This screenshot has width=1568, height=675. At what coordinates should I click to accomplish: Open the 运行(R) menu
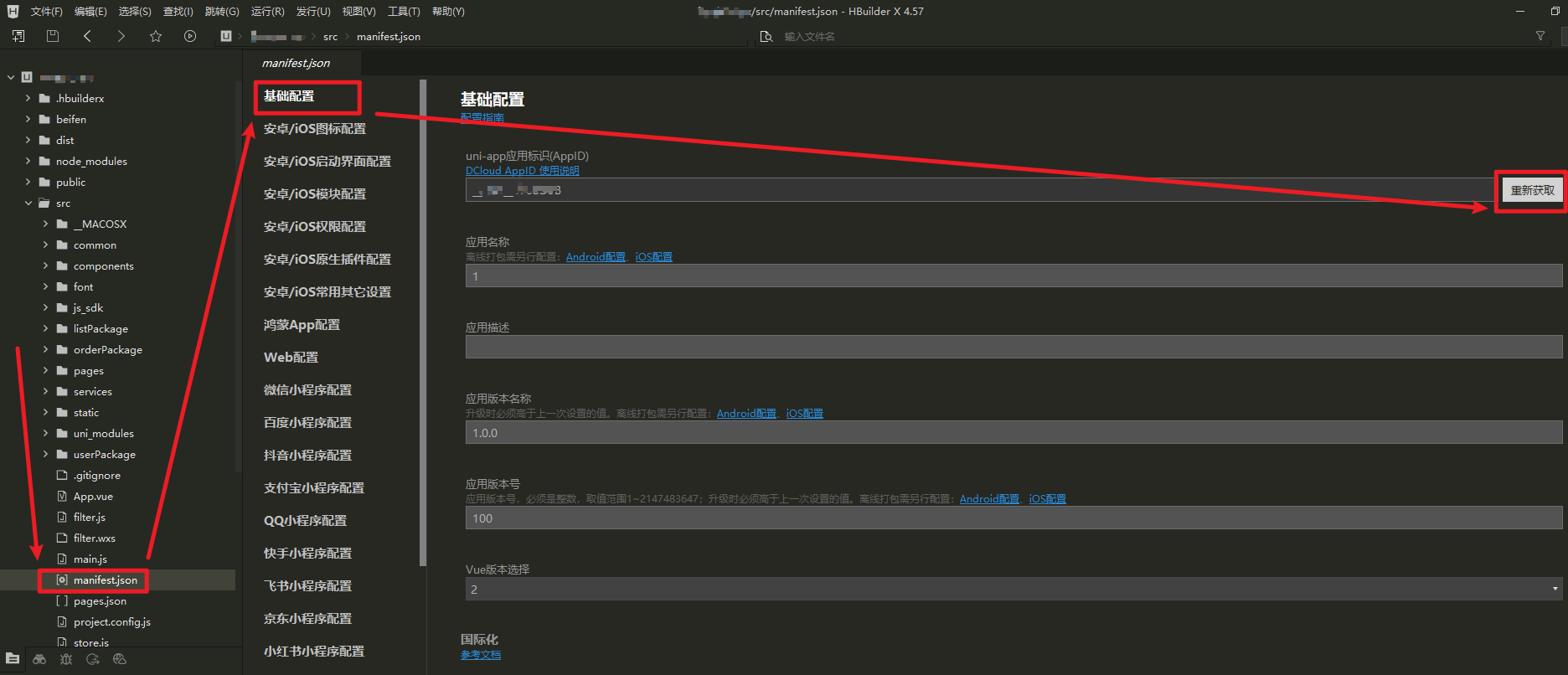click(x=268, y=11)
